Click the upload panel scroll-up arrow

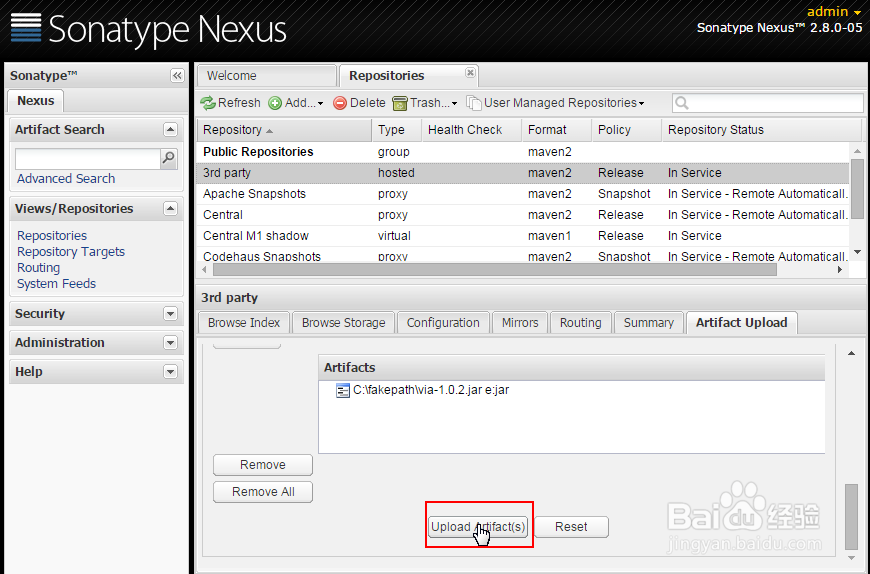852,353
